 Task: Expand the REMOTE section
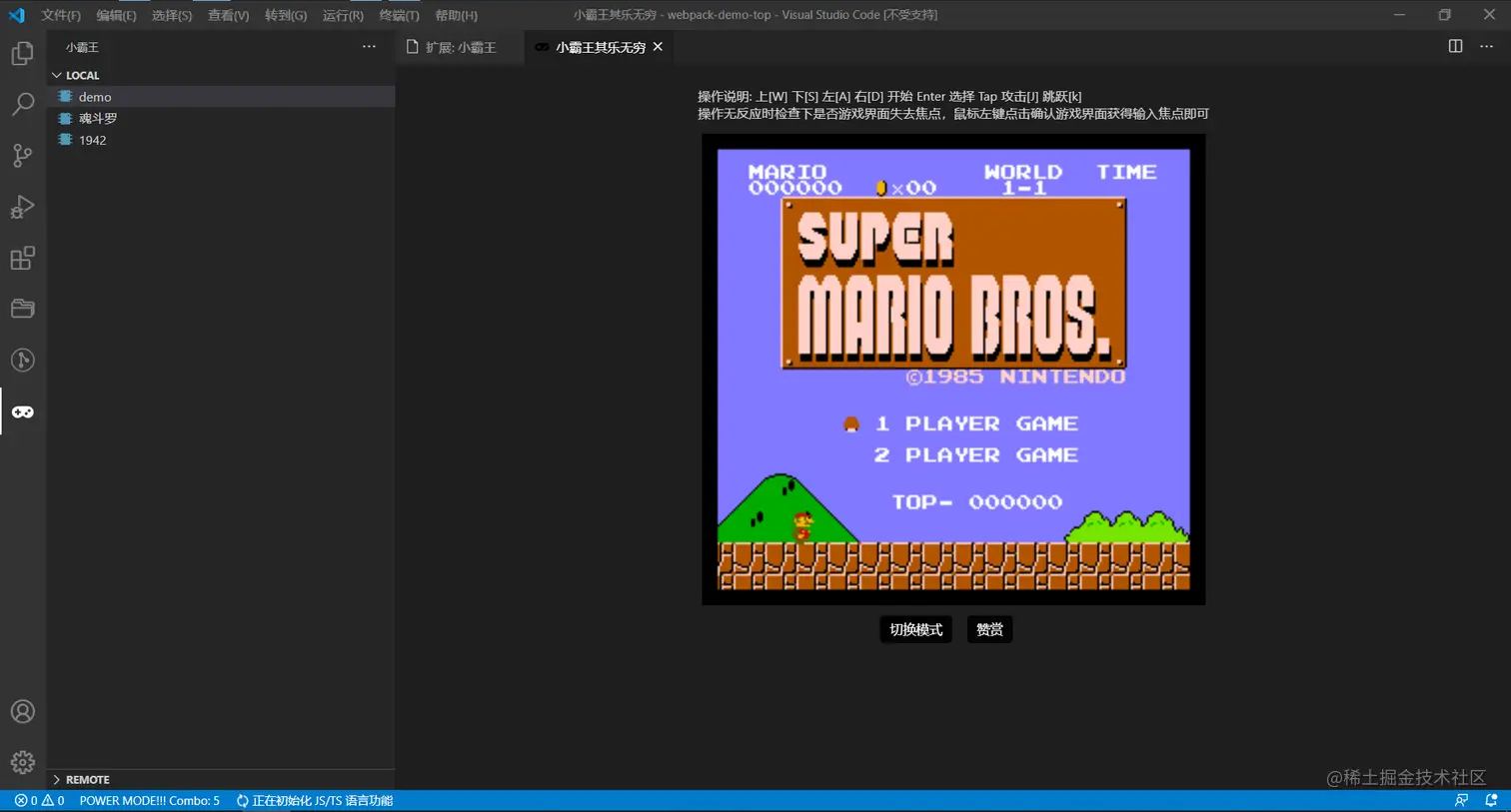(220, 779)
